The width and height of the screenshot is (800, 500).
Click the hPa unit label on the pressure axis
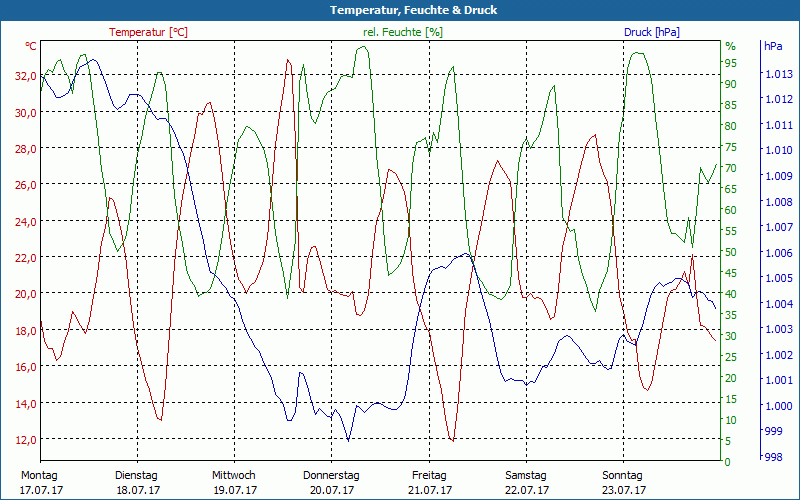click(773, 47)
